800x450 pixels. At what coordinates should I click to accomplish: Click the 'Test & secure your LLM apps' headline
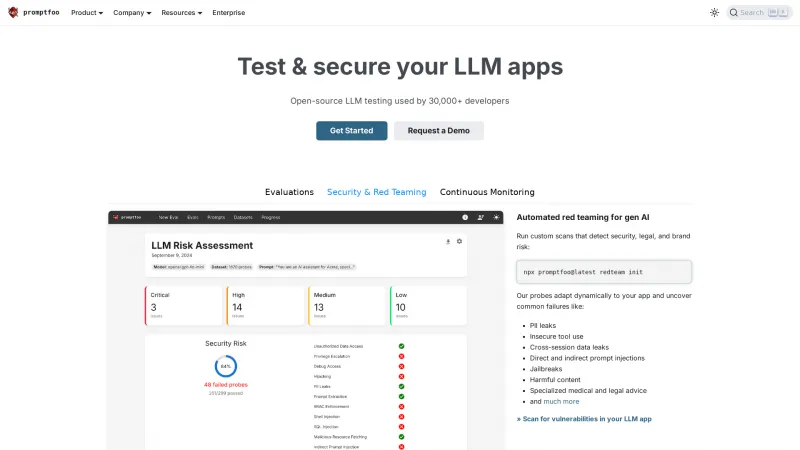tap(400, 67)
